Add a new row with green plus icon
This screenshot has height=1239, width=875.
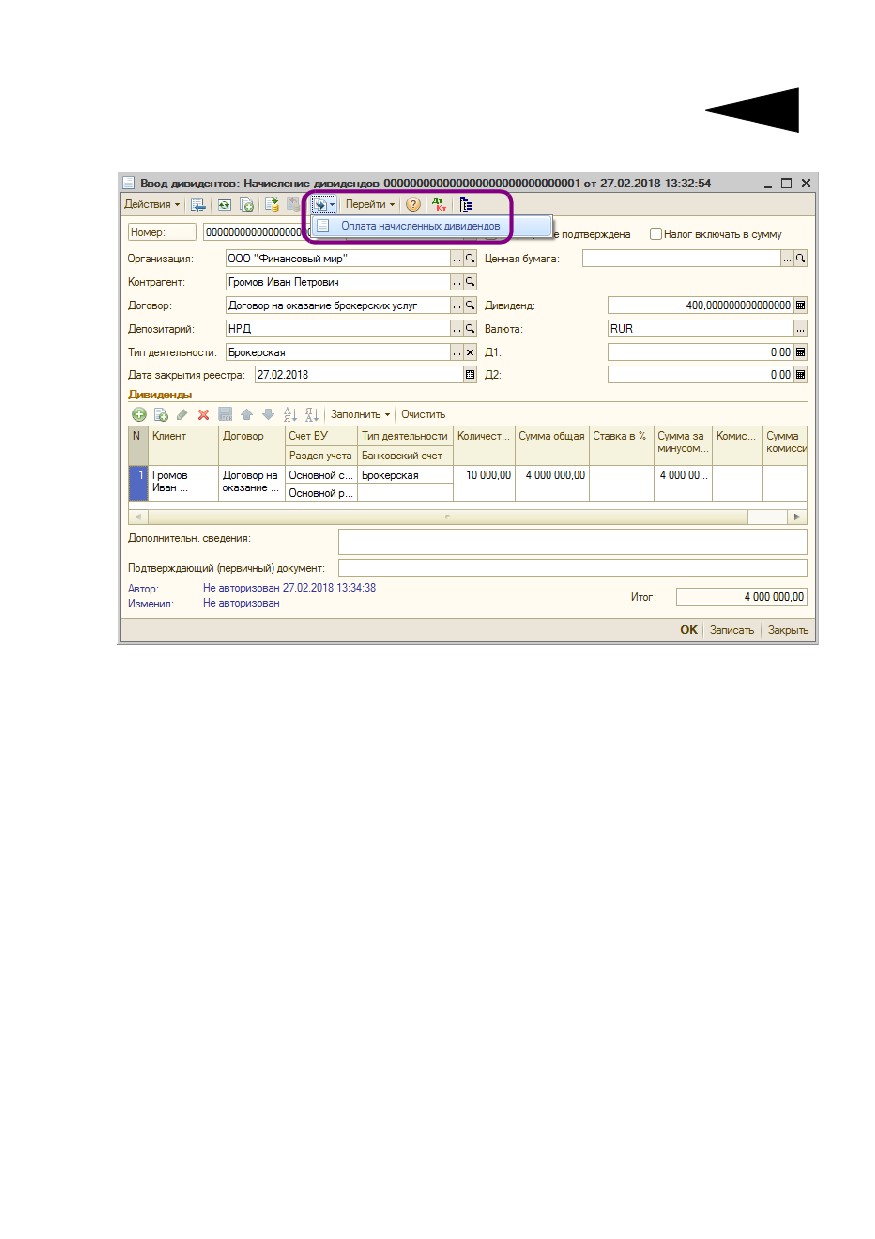click(x=139, y=414)
